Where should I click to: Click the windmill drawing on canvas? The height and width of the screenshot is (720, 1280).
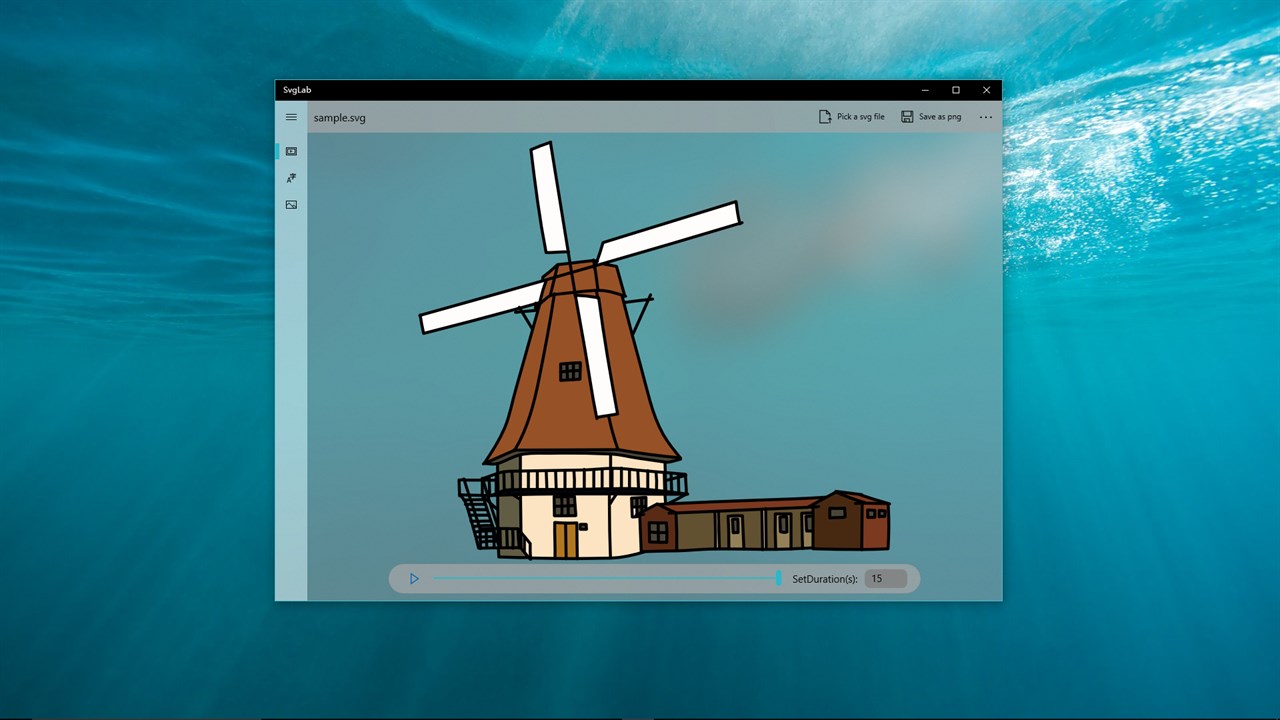(x=654, y=350)
